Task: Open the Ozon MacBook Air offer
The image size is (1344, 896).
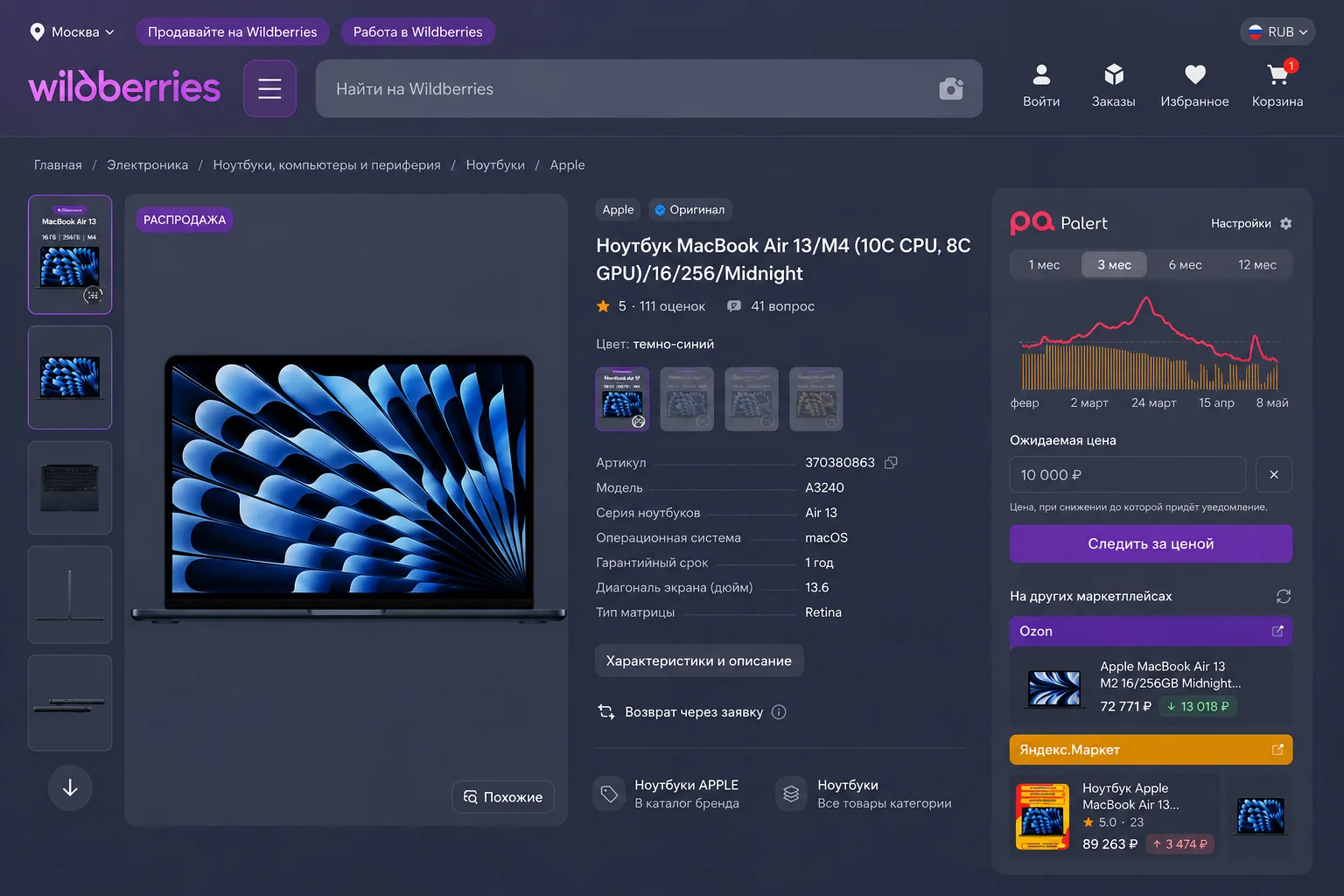Action: point(1151,687)
